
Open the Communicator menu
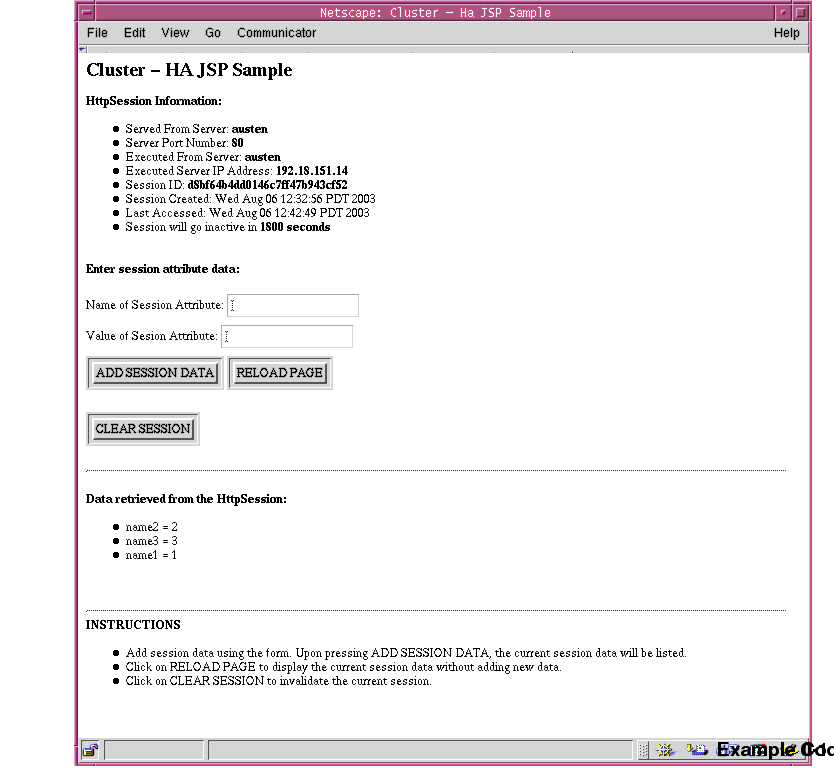tap(276, 32)
